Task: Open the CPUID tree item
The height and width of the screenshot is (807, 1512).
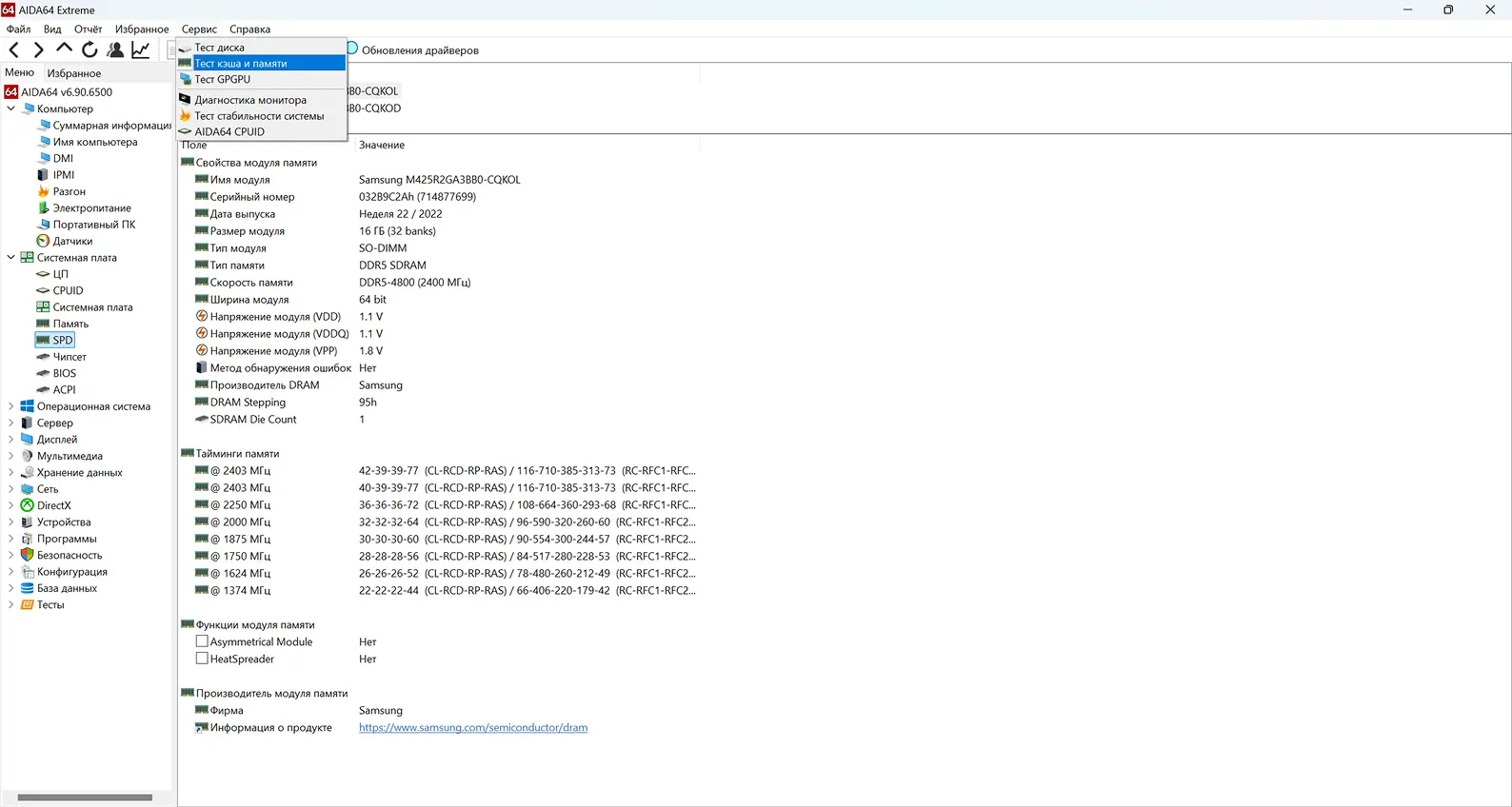Action: 68,290
